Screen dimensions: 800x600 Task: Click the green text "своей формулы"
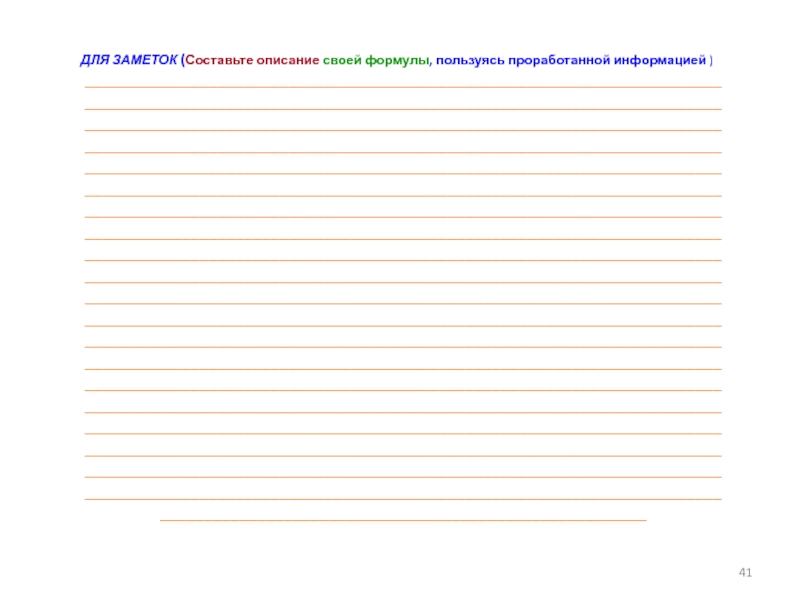point(376,60)
